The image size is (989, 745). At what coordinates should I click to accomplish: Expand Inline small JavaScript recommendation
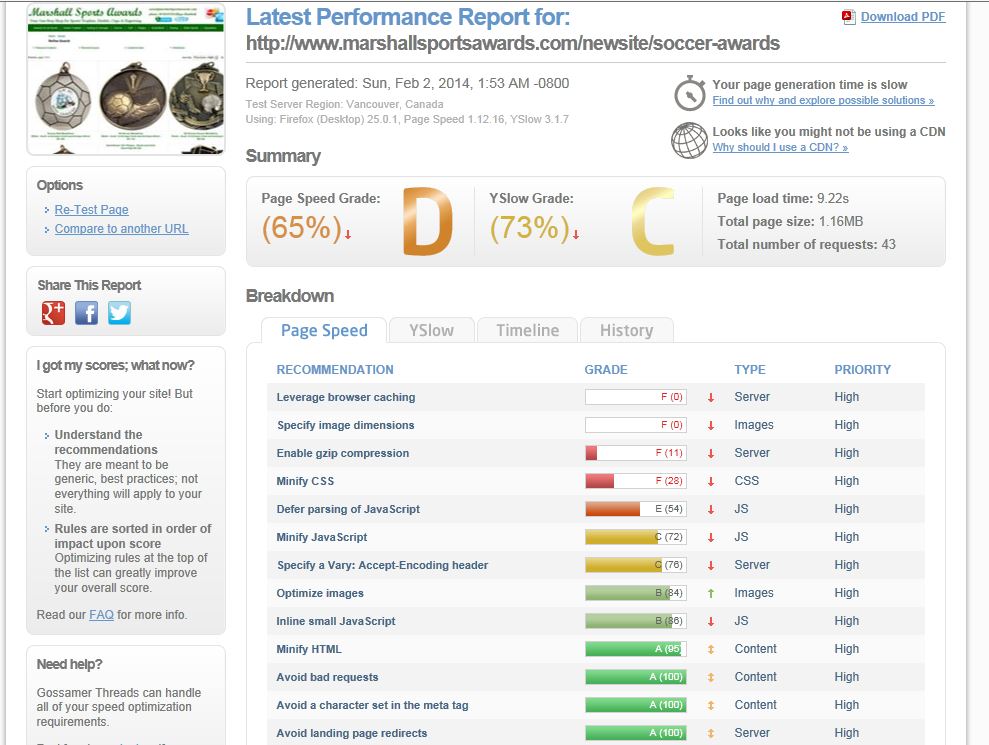[x=336, y=621]
